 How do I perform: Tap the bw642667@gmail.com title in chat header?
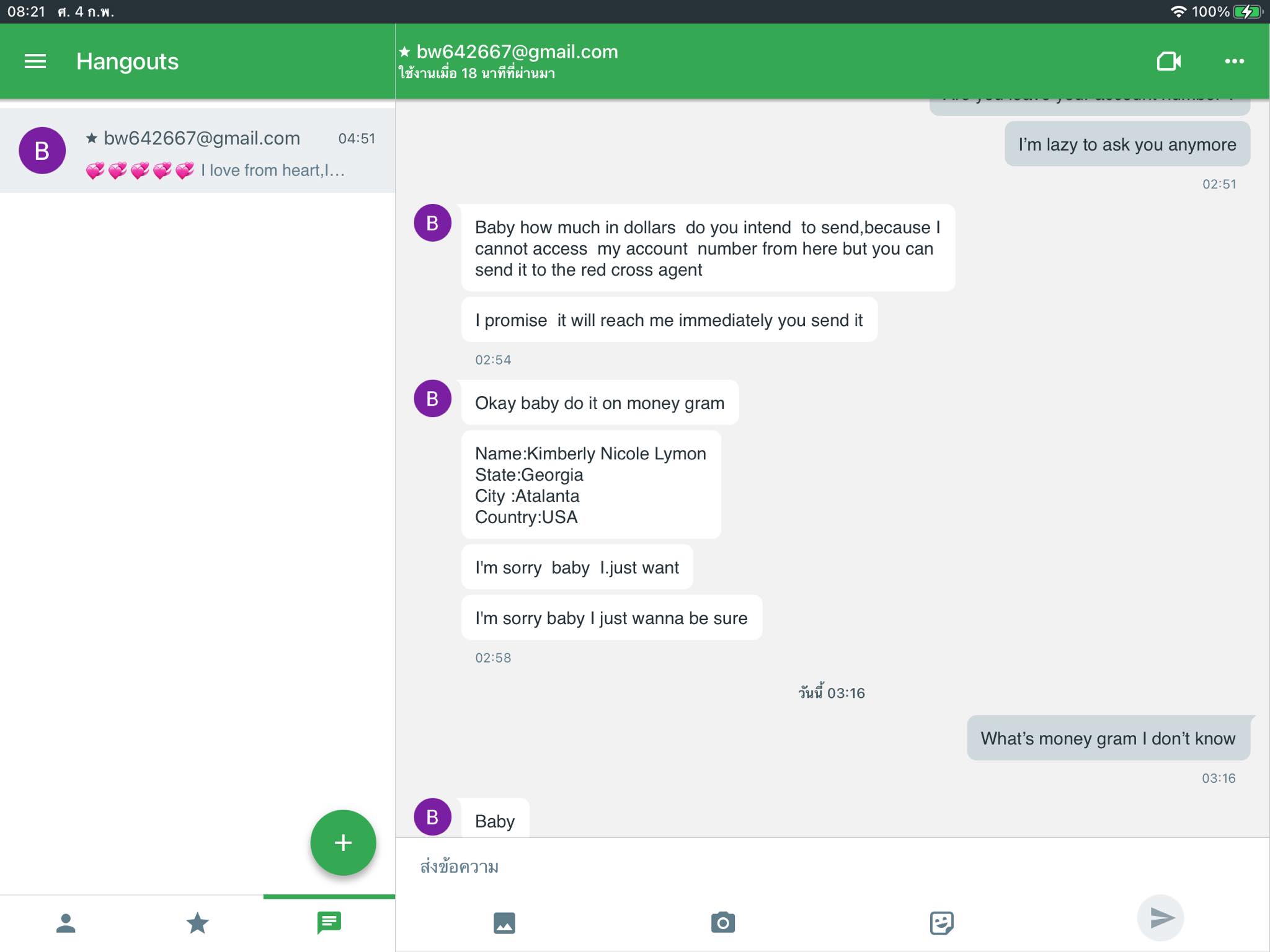[517, 51]
